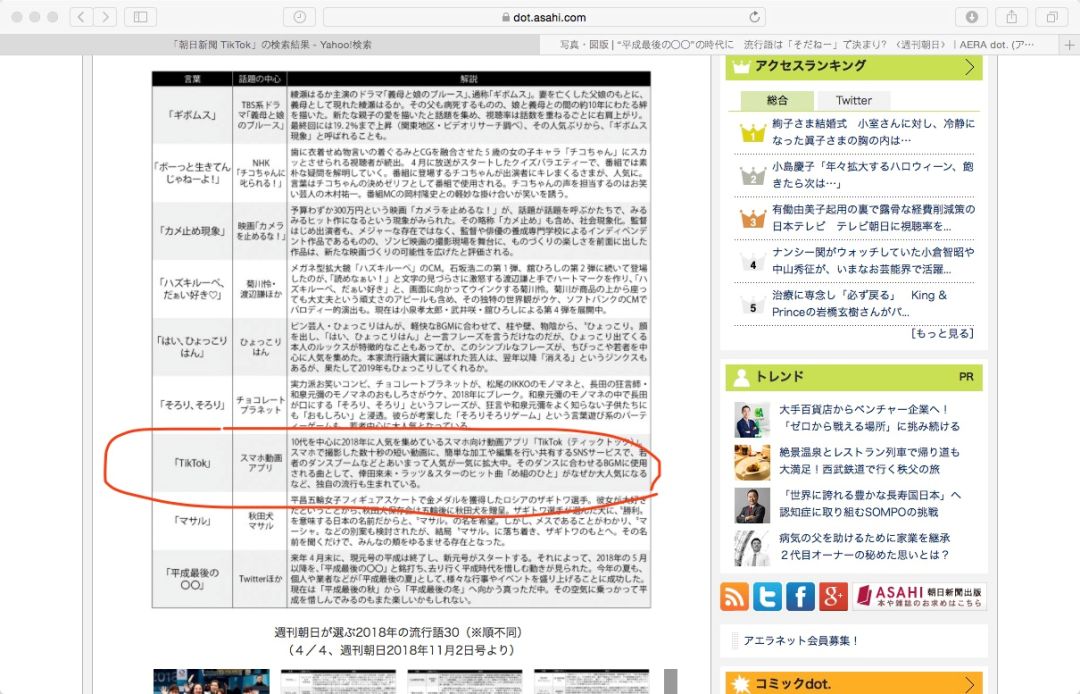
Task: Click もっと見る to show more rankings
Action: (x=941, y=333)
